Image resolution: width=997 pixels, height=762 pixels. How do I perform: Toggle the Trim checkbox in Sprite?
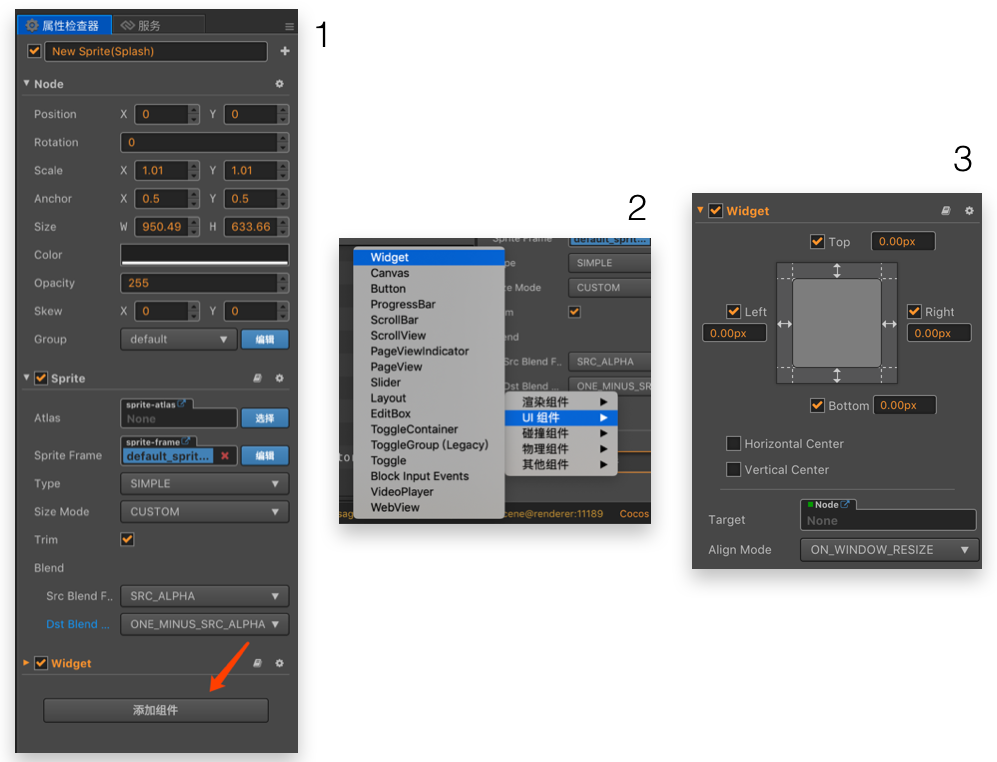[127, 539]
